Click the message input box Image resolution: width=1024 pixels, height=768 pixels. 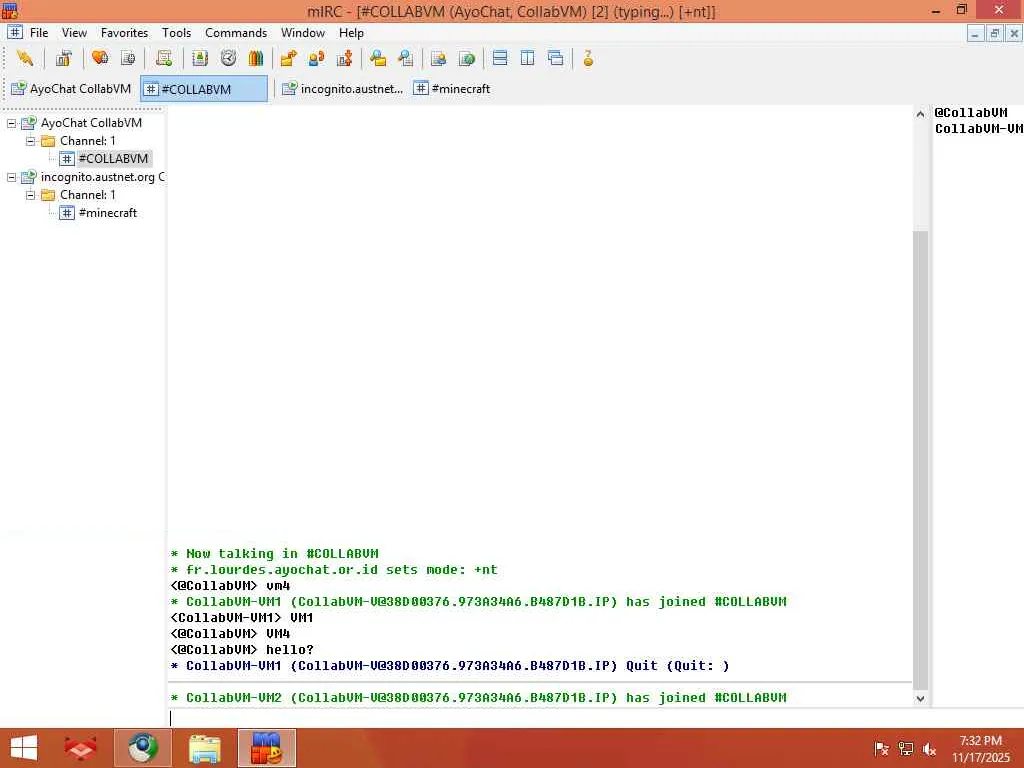pos(594,718)
